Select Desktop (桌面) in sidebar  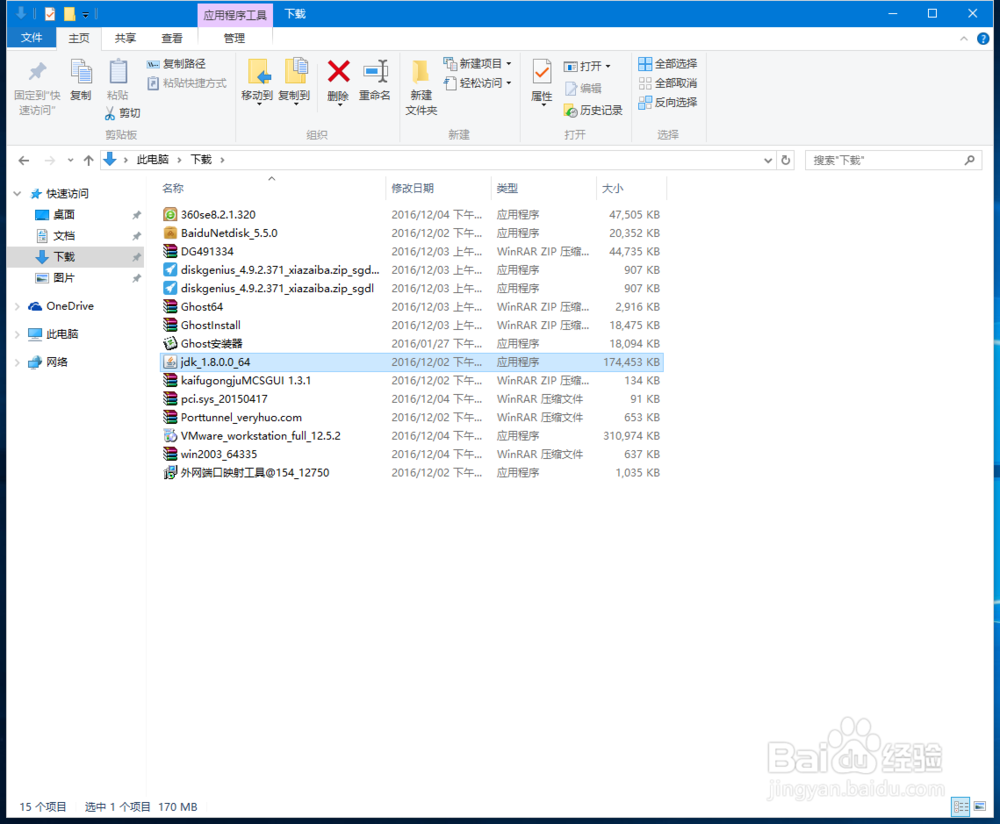tap(64, 215)
